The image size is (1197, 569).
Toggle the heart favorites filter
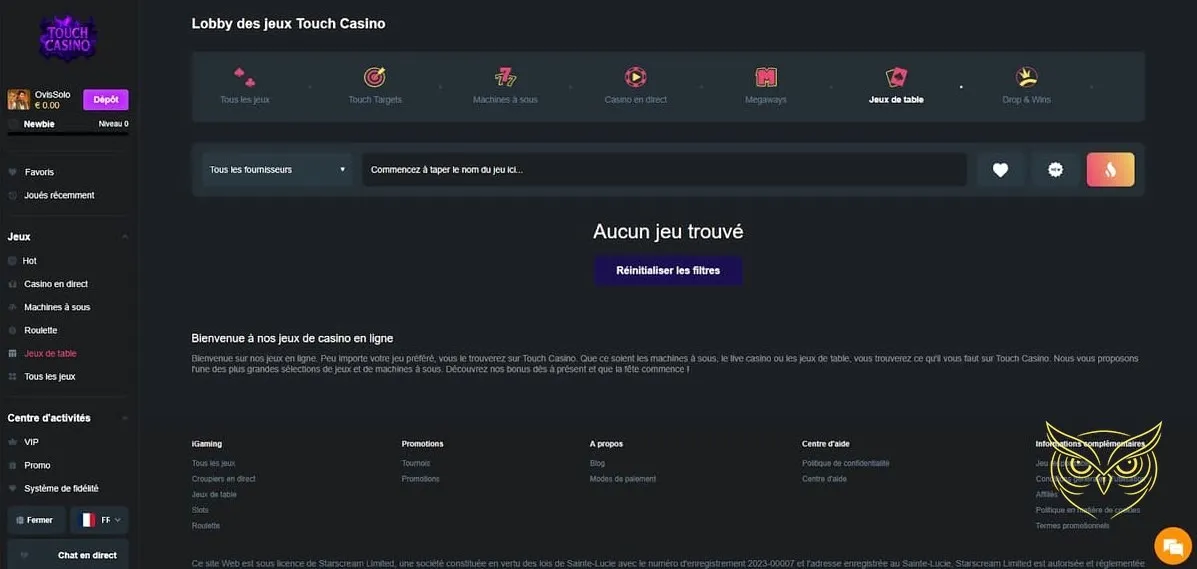pos(1001,170)
